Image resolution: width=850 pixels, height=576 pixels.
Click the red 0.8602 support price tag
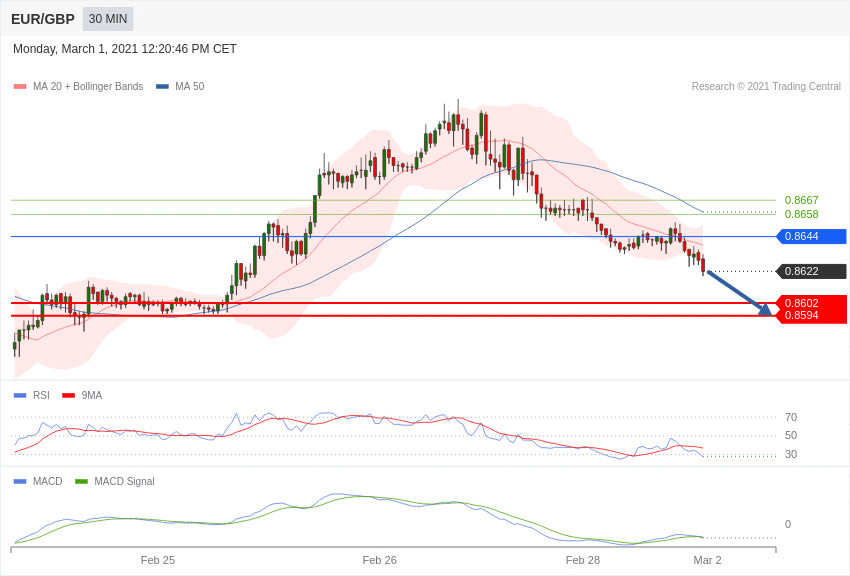(811, 302)
